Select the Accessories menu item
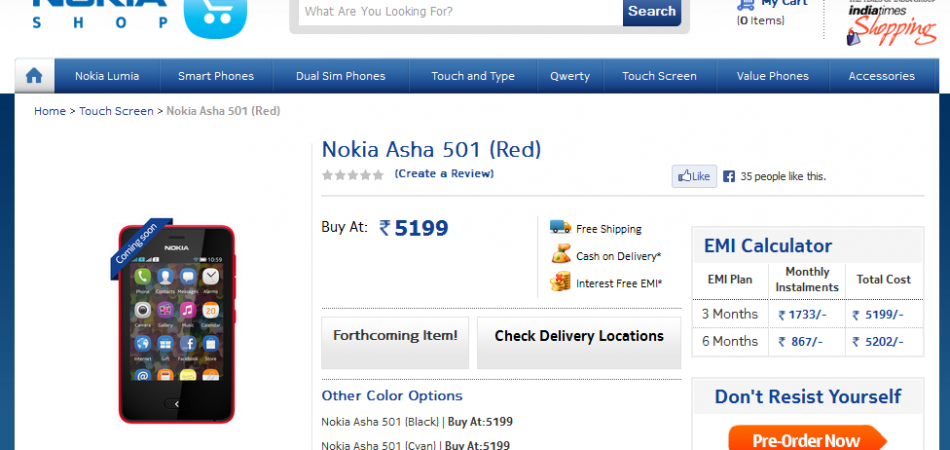The width and height of the screenshot is (950, 450). (x=881, y=76)
